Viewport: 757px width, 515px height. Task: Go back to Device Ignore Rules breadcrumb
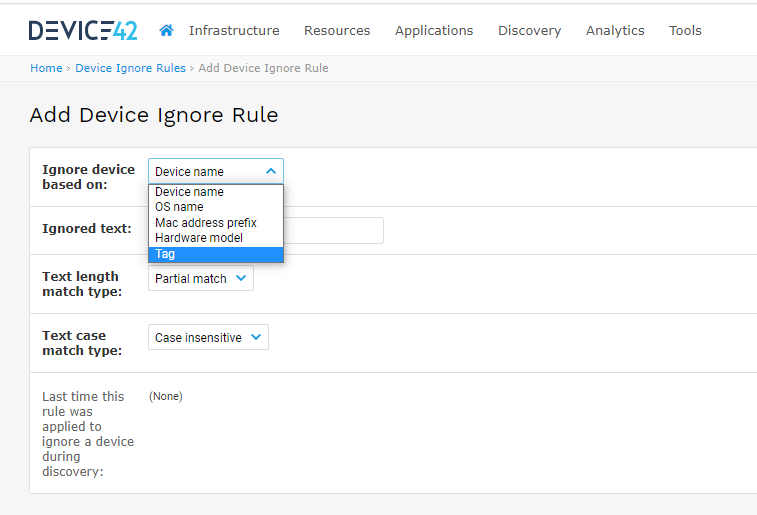point(130,68)
